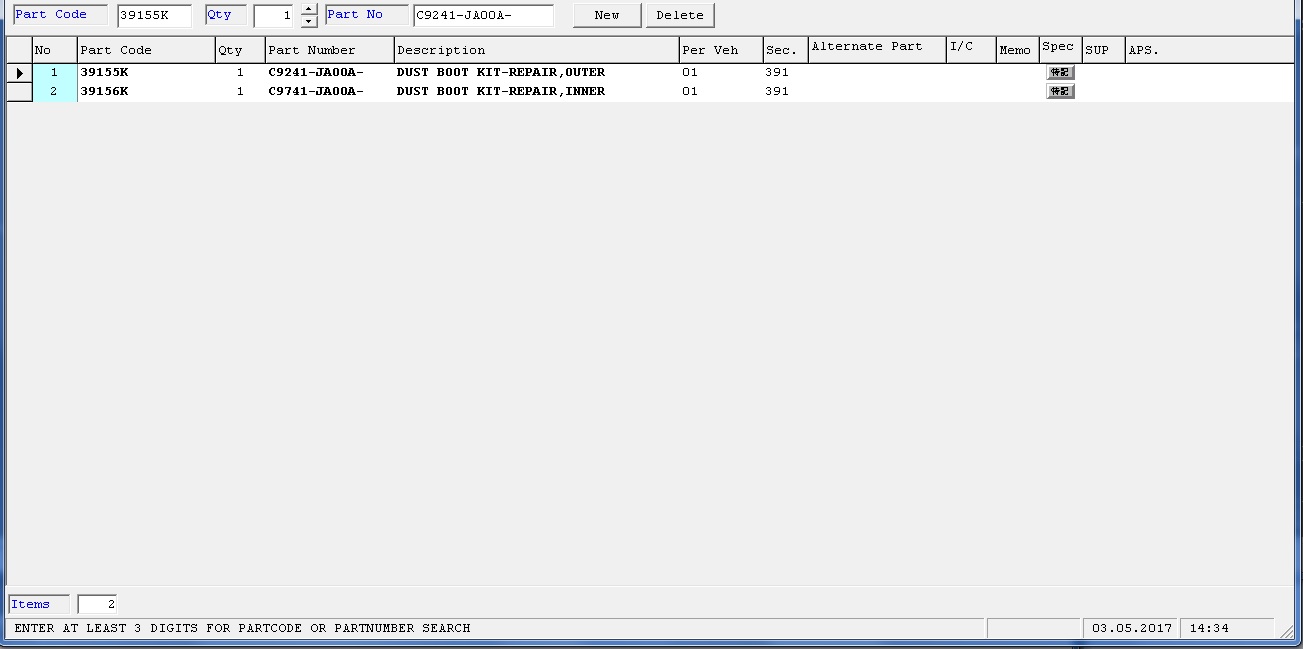
Task: Select the row header for row 2
Action: (x=19, y=92)
